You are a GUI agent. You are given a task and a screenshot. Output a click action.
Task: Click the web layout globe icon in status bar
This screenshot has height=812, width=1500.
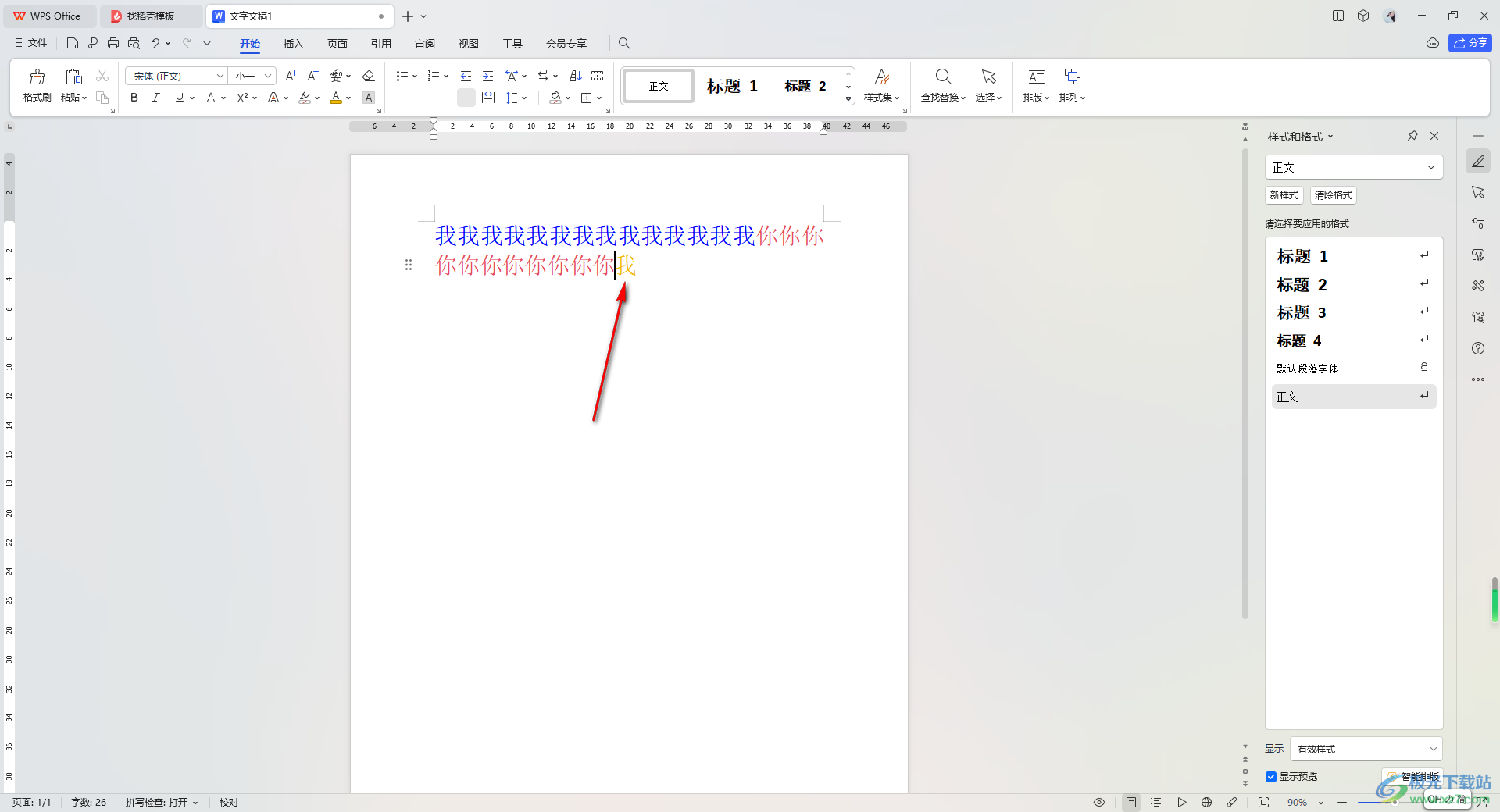click(x=1207, y=802)
